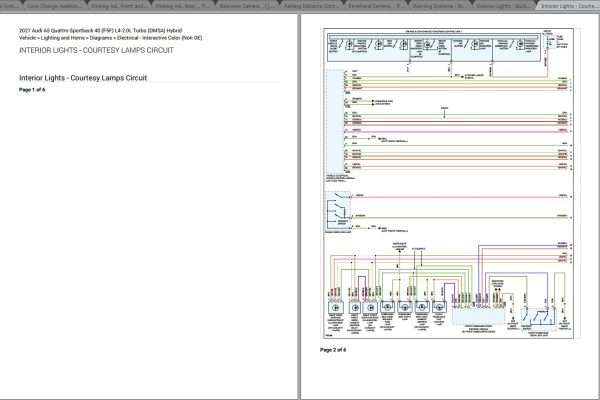This screenshot has width=600, height=400.
Task: Open the Parking Distance Control tab
Action: (311, 6)
